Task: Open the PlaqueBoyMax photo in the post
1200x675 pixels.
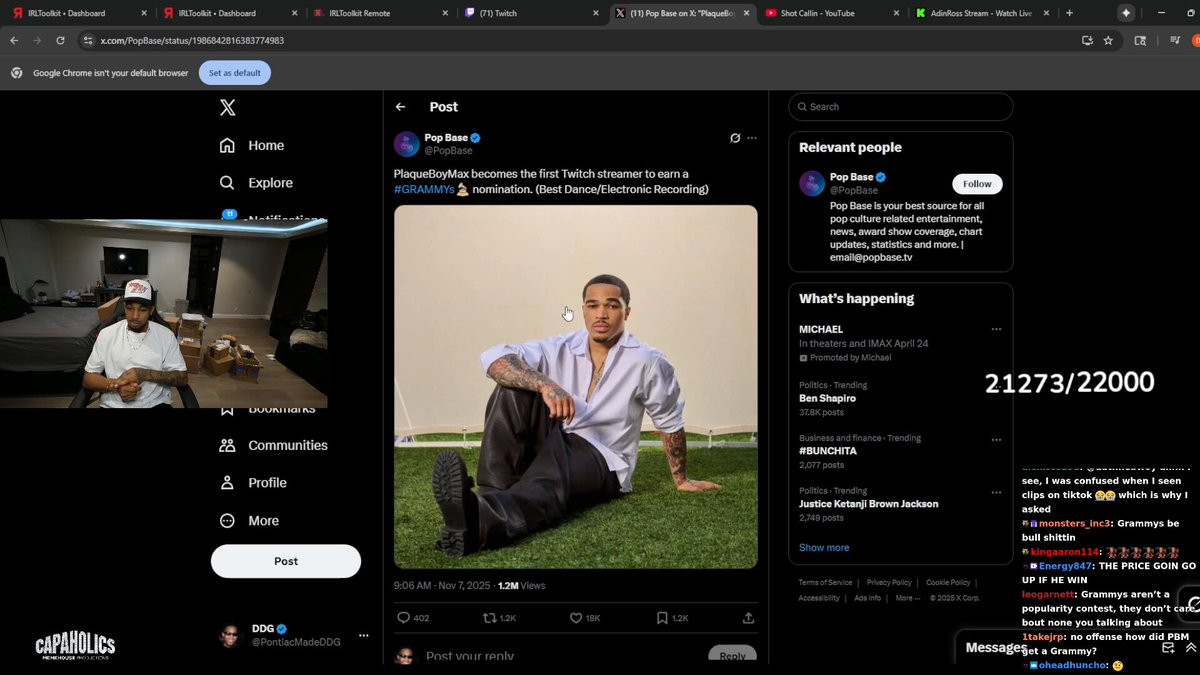Action: coord(576,387)
